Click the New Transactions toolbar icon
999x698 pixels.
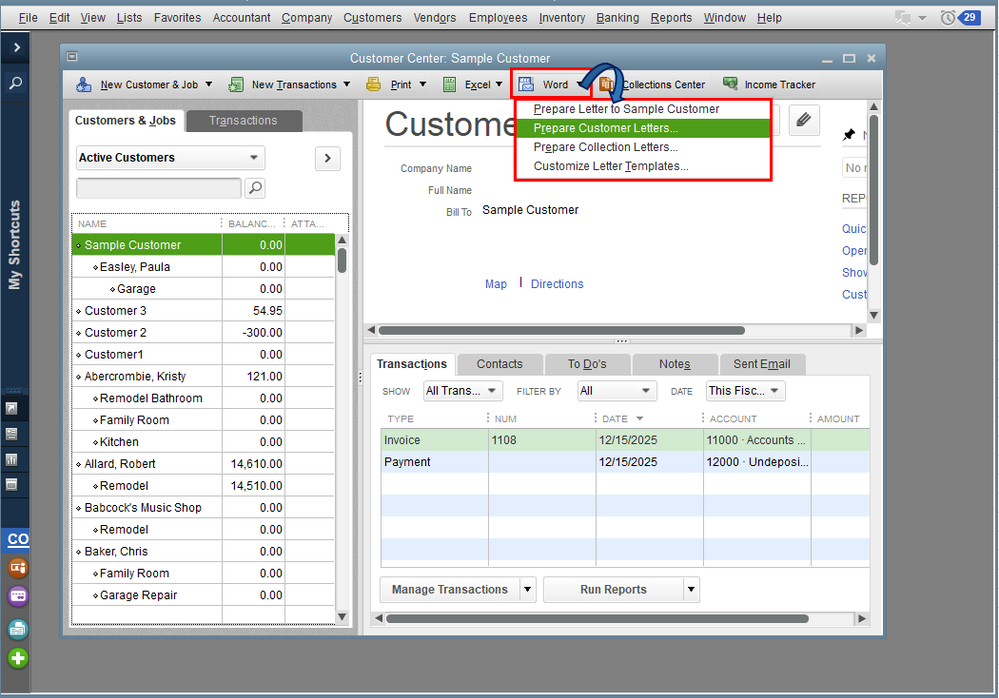236,85
